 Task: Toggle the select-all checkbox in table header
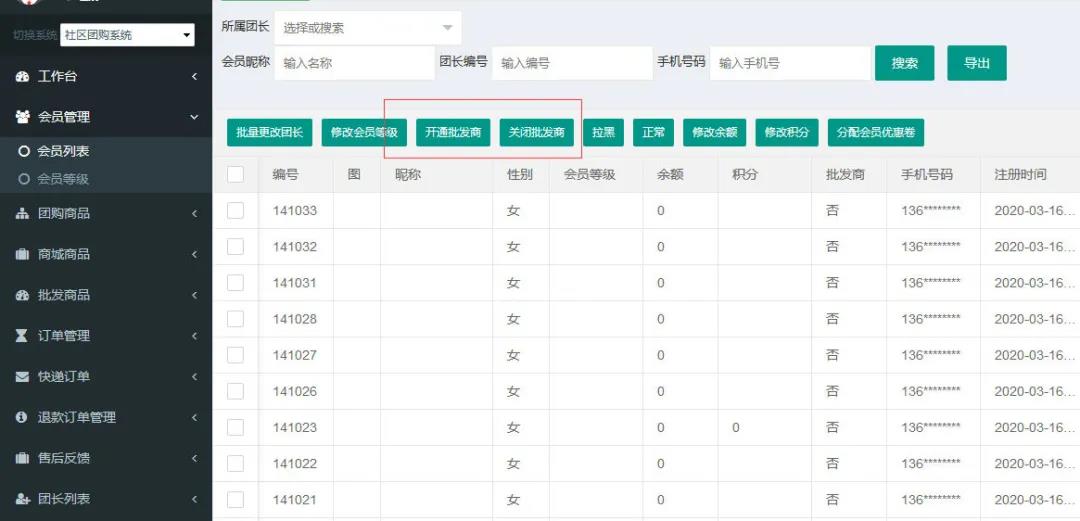pyautogui.click(x=236, y=175)
